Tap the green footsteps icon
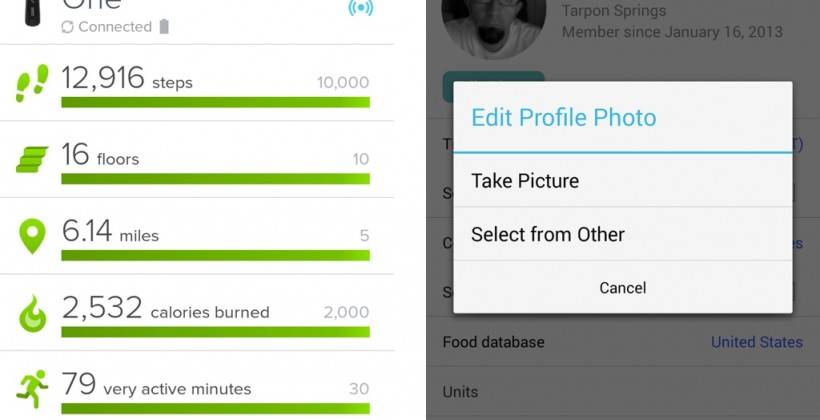The width and height of the screenshot is (820, 420). pyautogui.click(x=32, y=84)
